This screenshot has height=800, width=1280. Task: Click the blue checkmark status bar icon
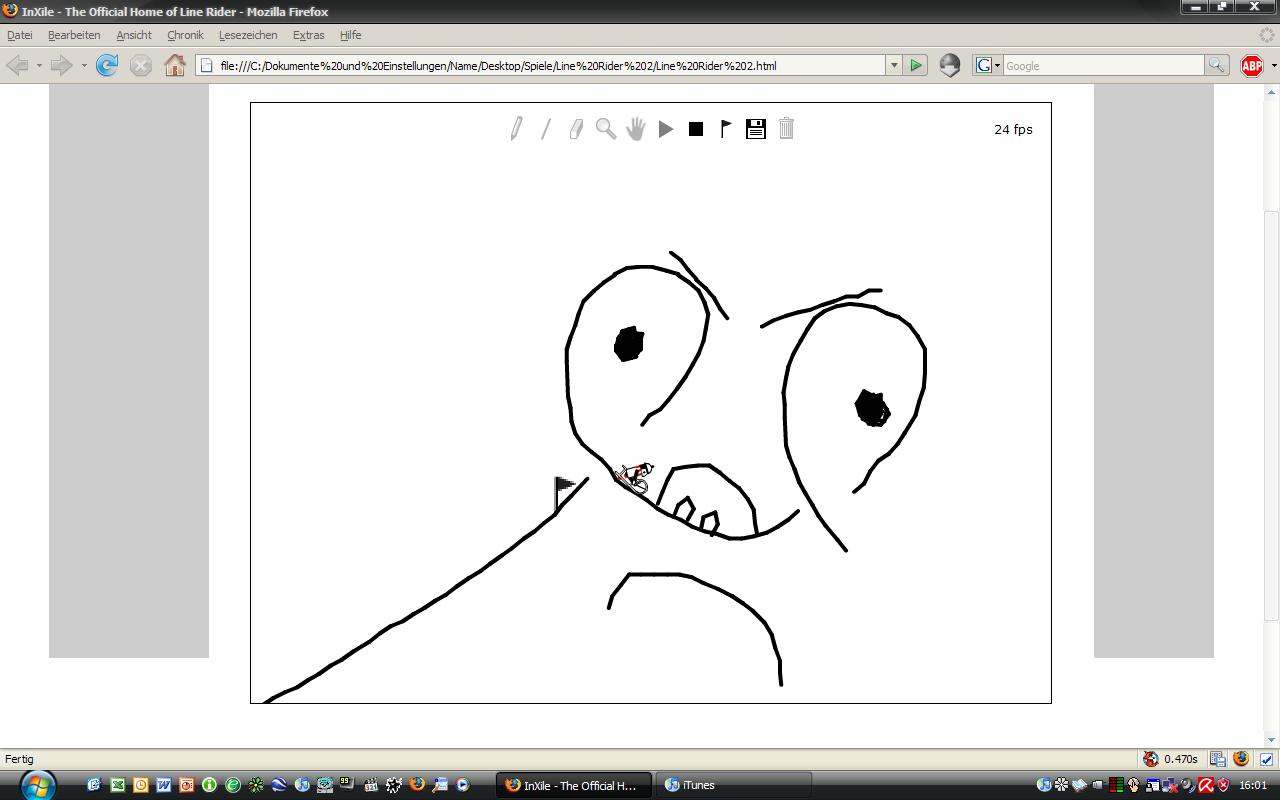pos(1266,759)
